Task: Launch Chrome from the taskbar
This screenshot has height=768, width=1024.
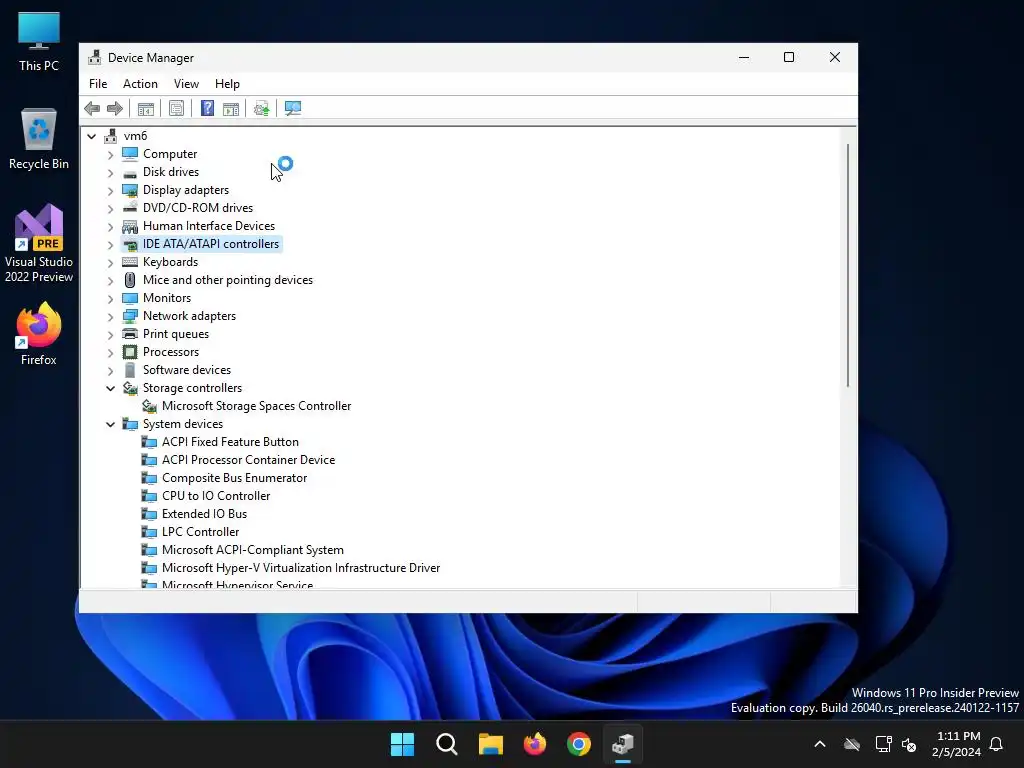Action: [579, 744]
